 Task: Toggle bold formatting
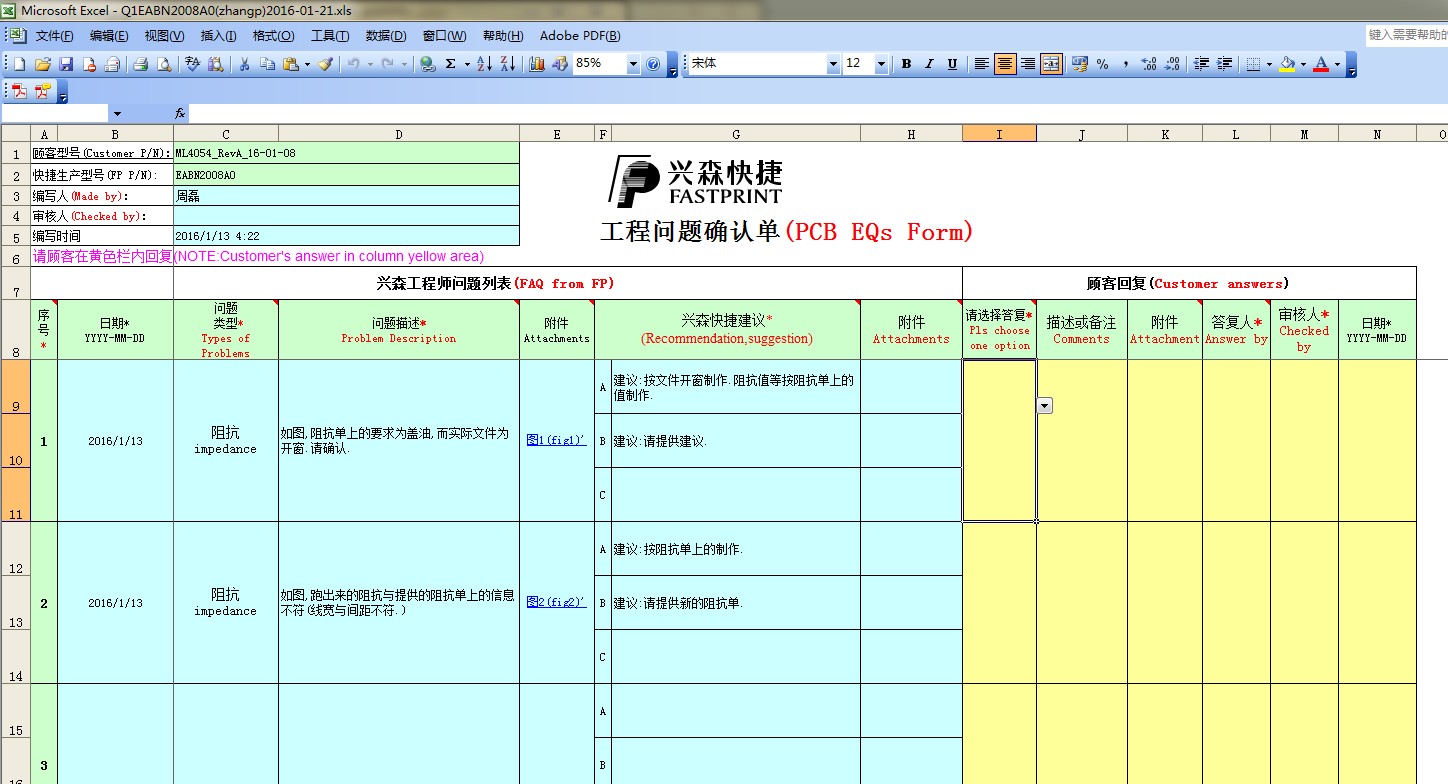point(906,64)
